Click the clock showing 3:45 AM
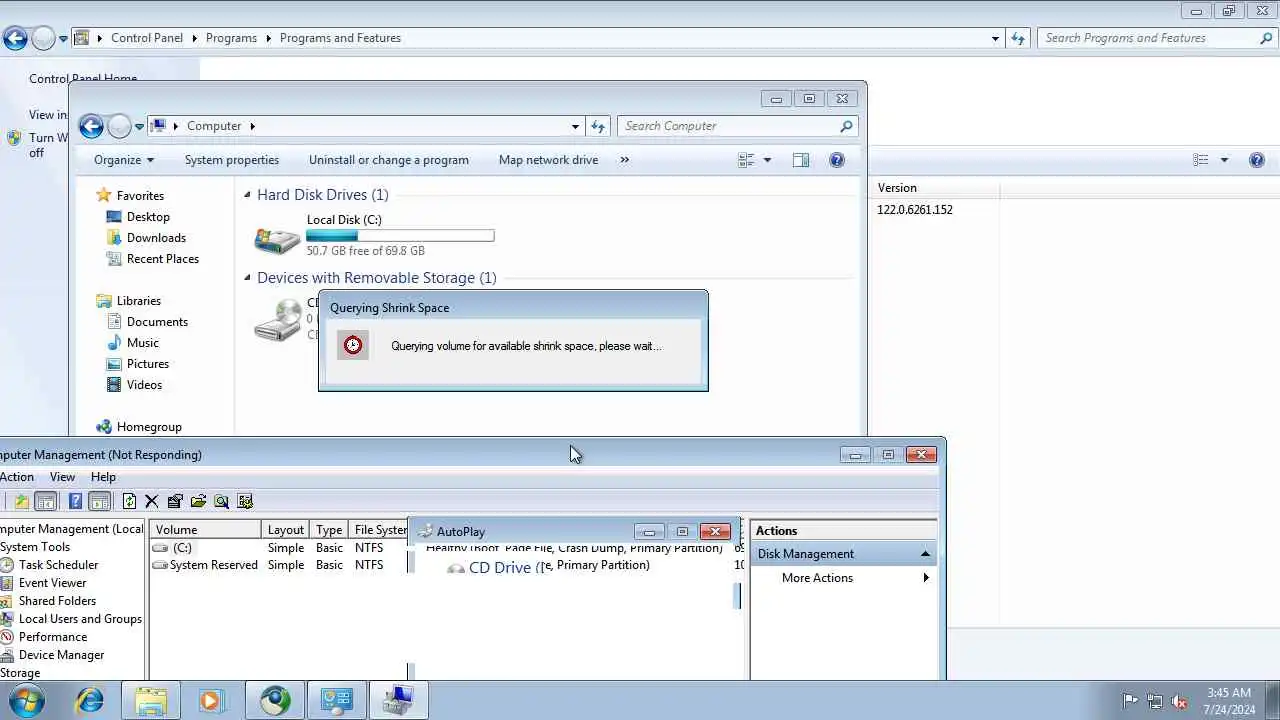The image size is (1280, 720). pos(1229,693)
